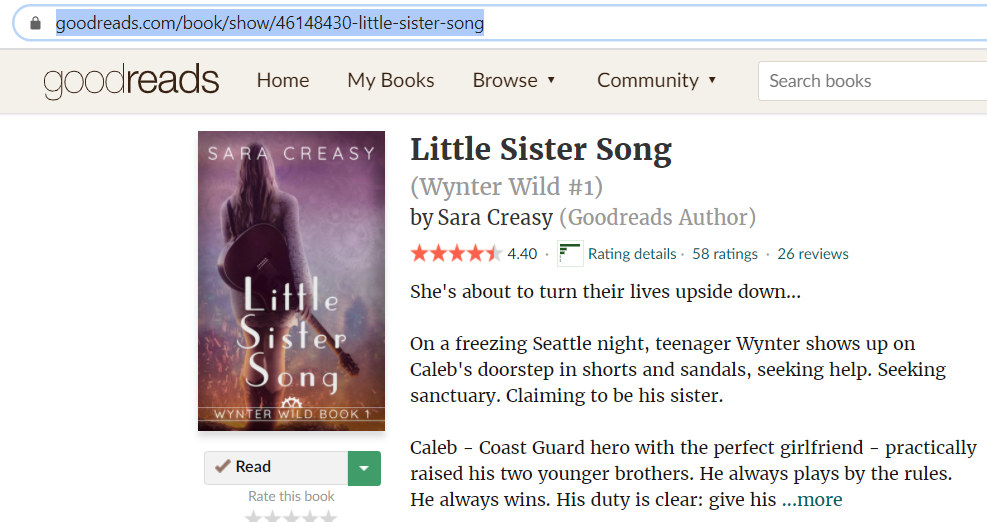The width and height of the screenshot is (987, 522).
Task: Jump to the 26 reviews
Action: pyautogui.click(x=812, y=254)
